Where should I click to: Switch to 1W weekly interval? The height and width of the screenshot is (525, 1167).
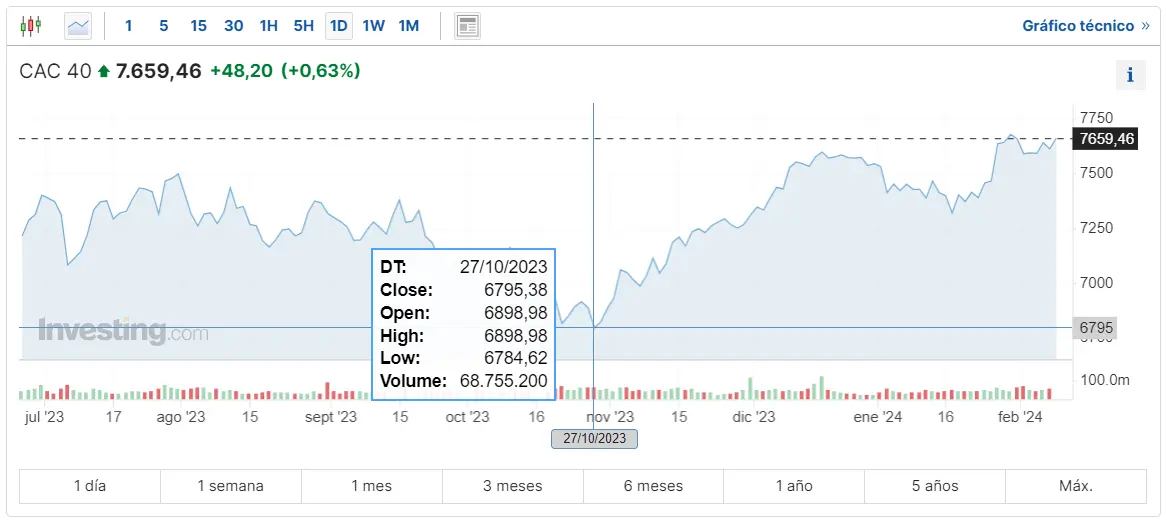click(373, 26)
